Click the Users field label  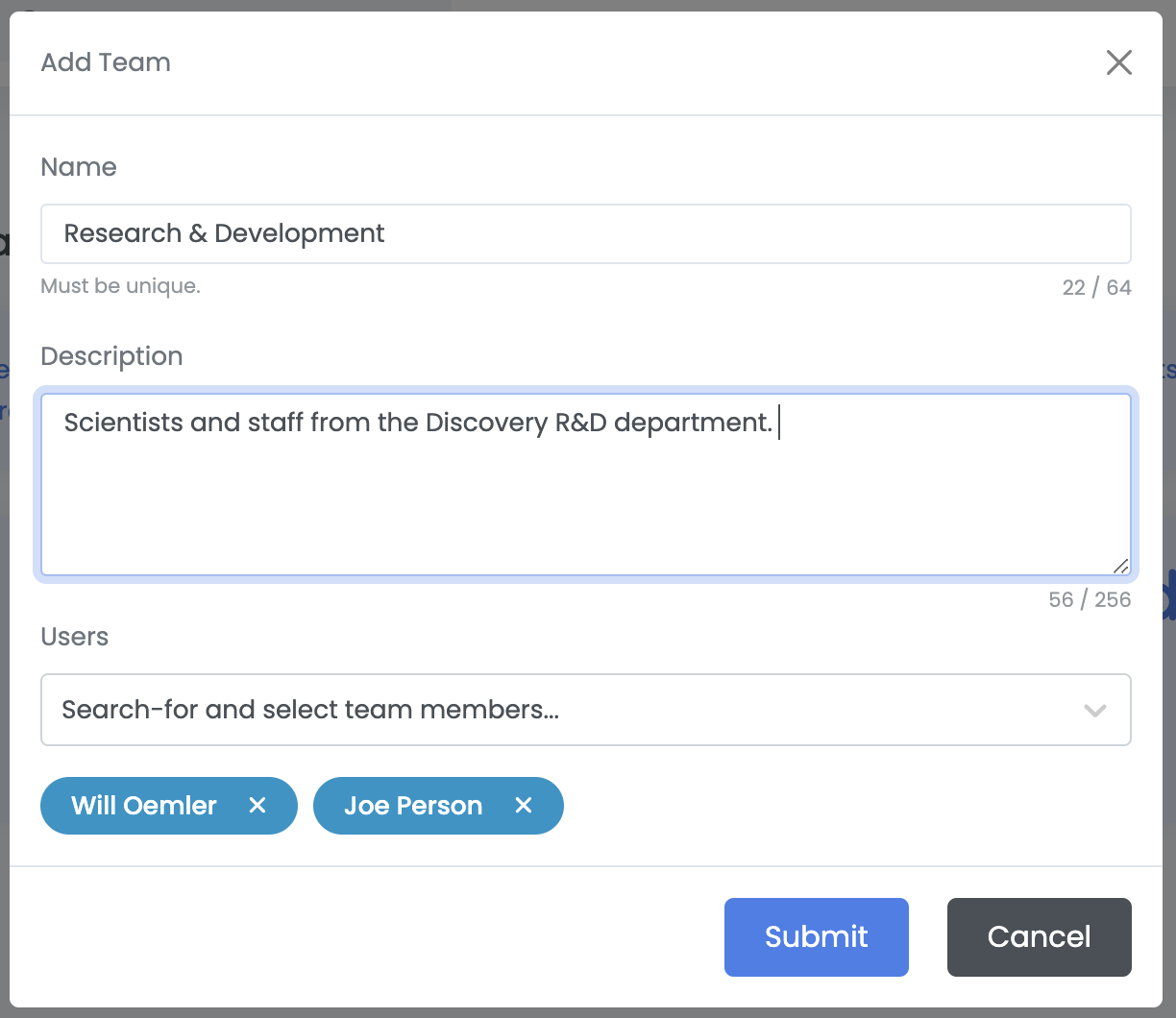pyautogui.click(x=74, y=637)
